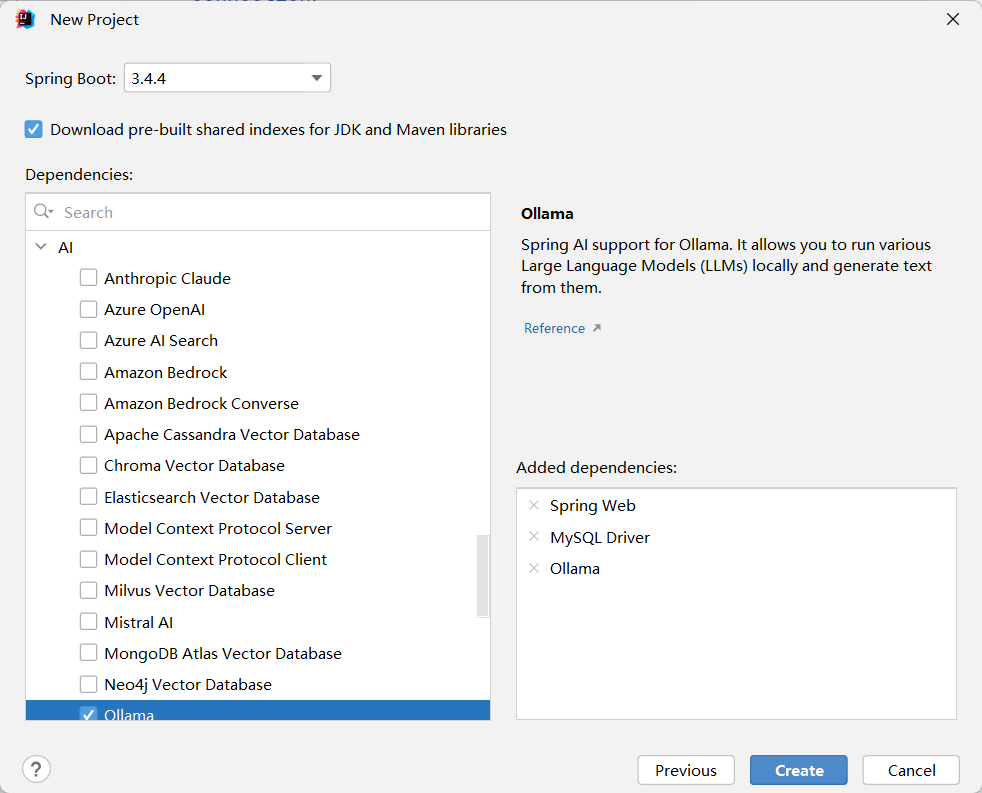Check the Anthropic Claude dependency
Viewport: 982px width, 793px height.
point(89,278)
